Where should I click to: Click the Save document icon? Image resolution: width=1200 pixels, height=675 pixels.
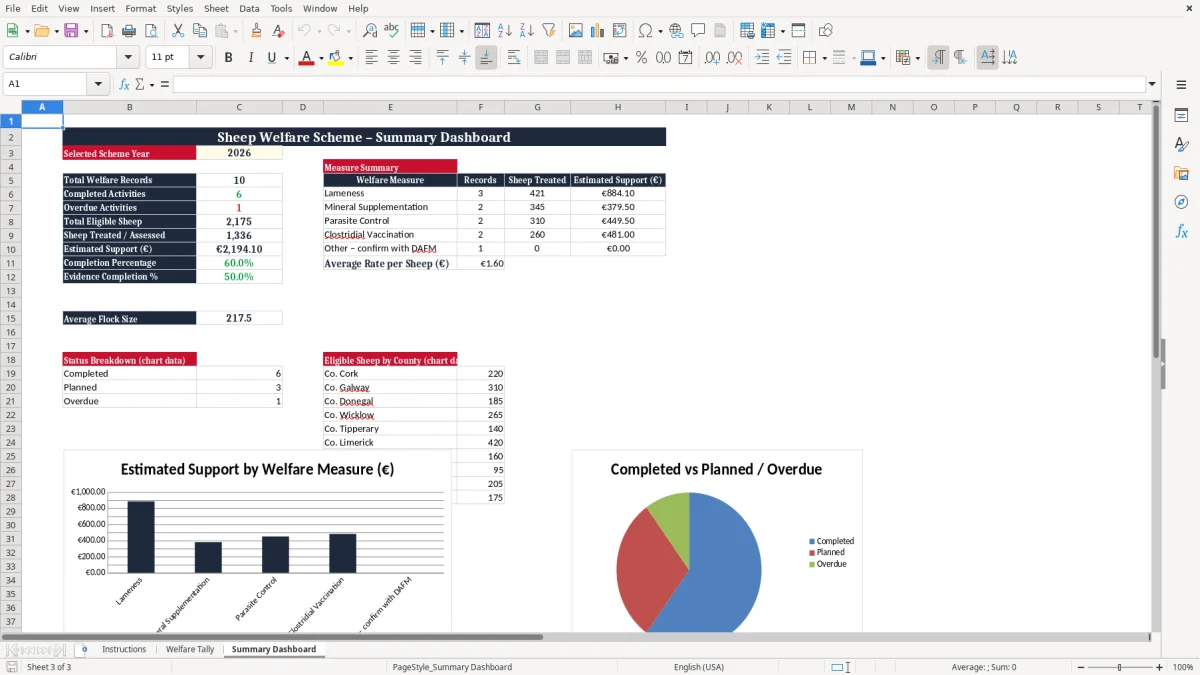point(73,31)
